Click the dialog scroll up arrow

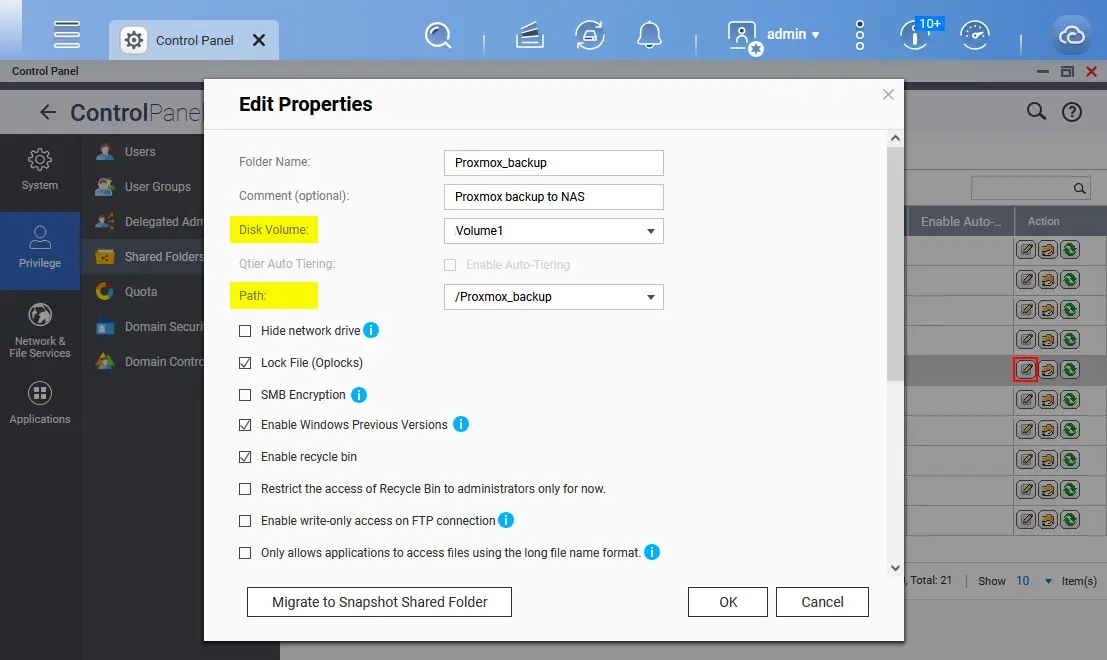click(x=895, y=138)
